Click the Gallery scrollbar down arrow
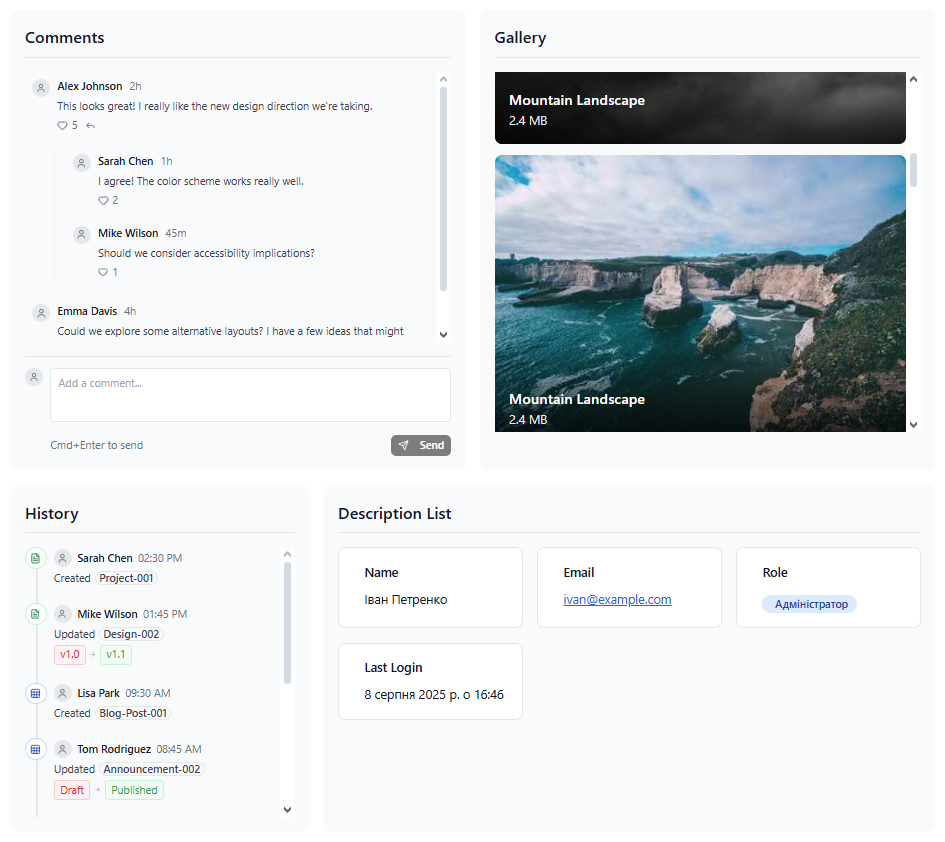 [914, 425]
